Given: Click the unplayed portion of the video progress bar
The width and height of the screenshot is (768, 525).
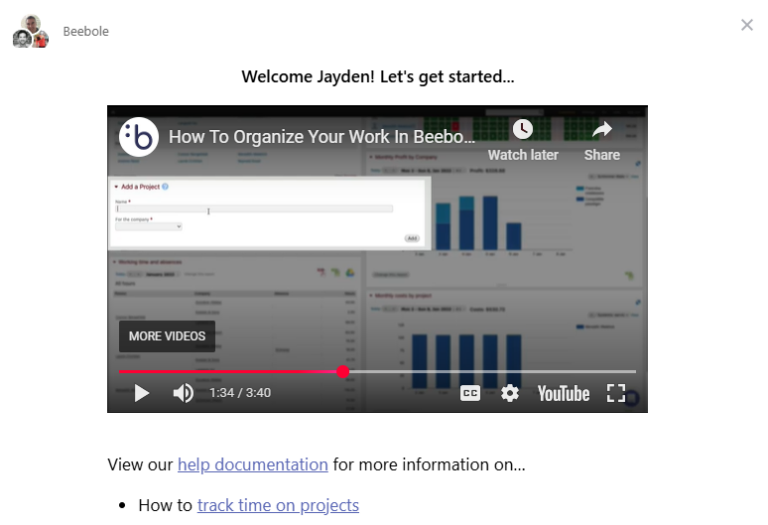Looking at the screenshot, I should pos(490,372).
